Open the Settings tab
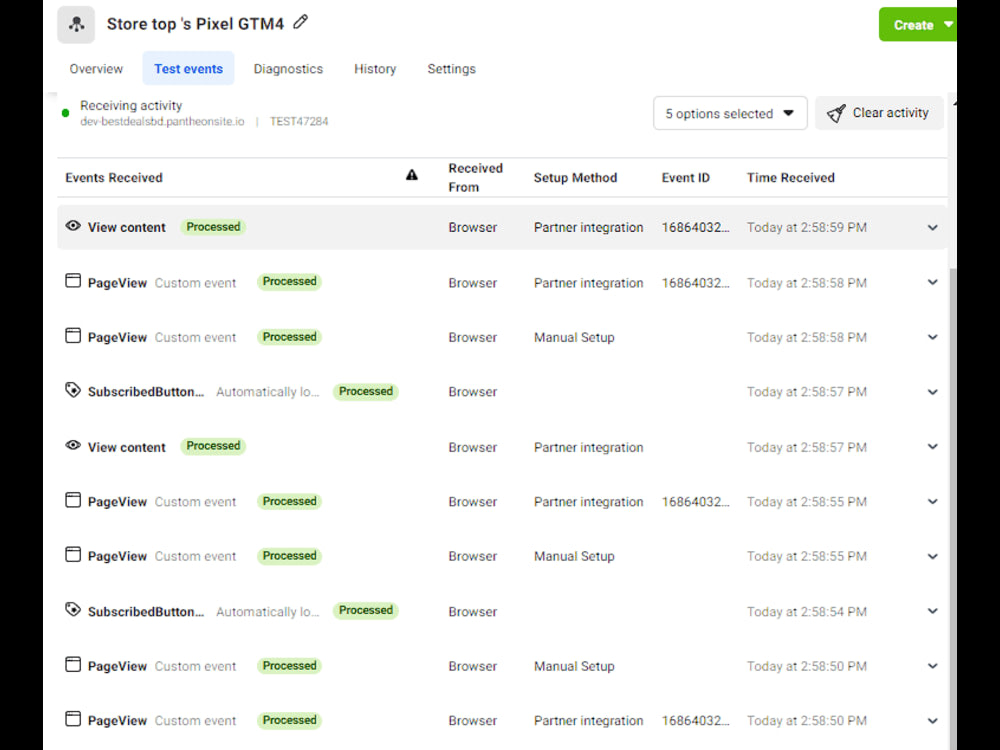 click(452, 69)
